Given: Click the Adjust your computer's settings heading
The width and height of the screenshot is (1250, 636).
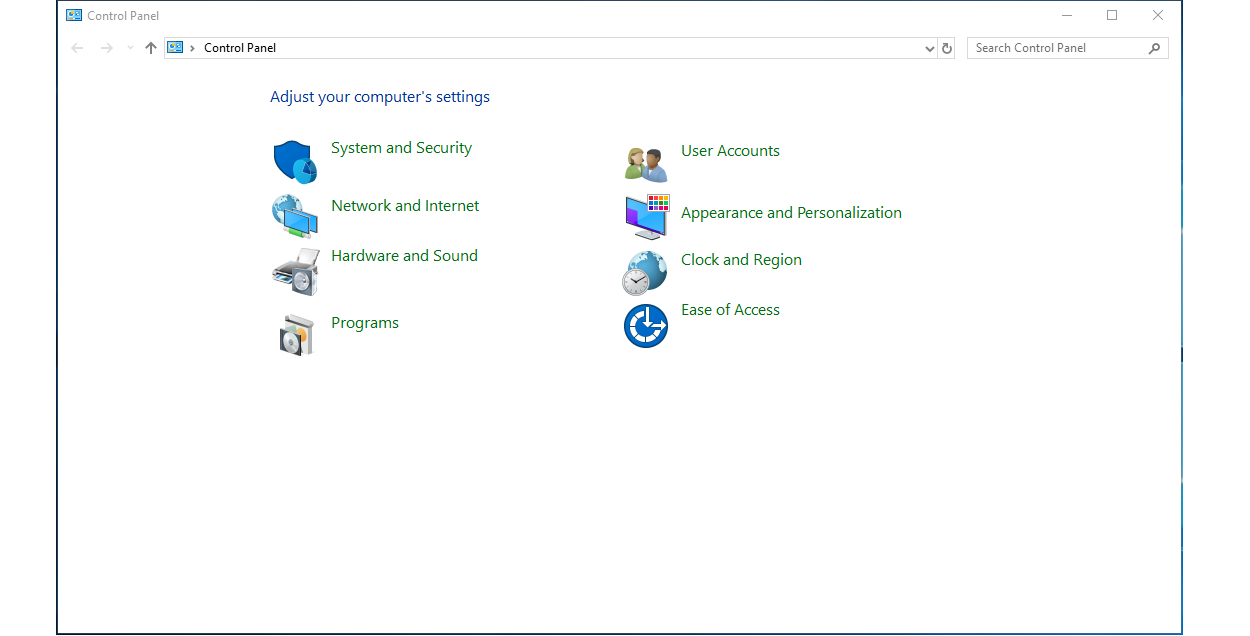Looking at the screenshot, I should point(380,96).
